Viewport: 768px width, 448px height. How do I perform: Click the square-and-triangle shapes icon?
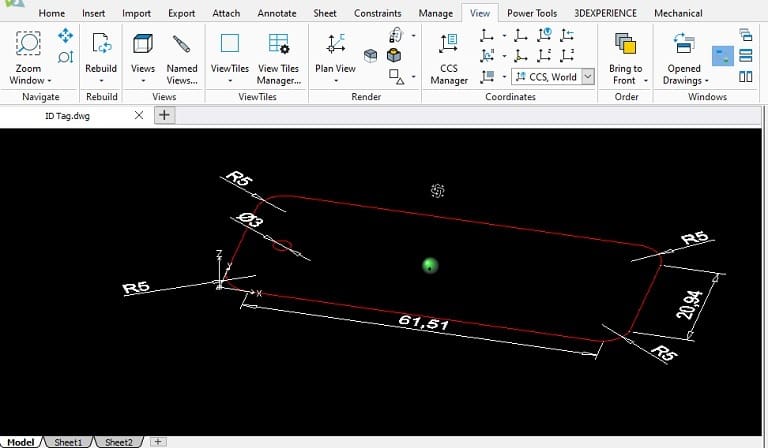click(x=396, y=76)
